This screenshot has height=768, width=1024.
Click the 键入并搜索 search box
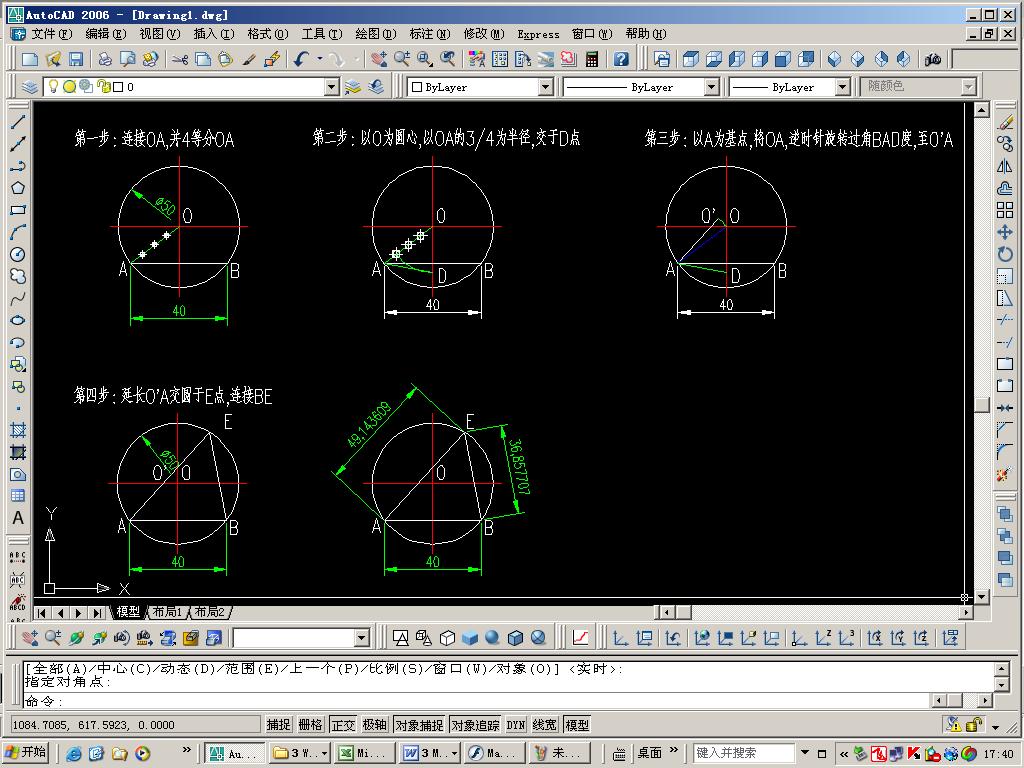click(x=744, y=753)
